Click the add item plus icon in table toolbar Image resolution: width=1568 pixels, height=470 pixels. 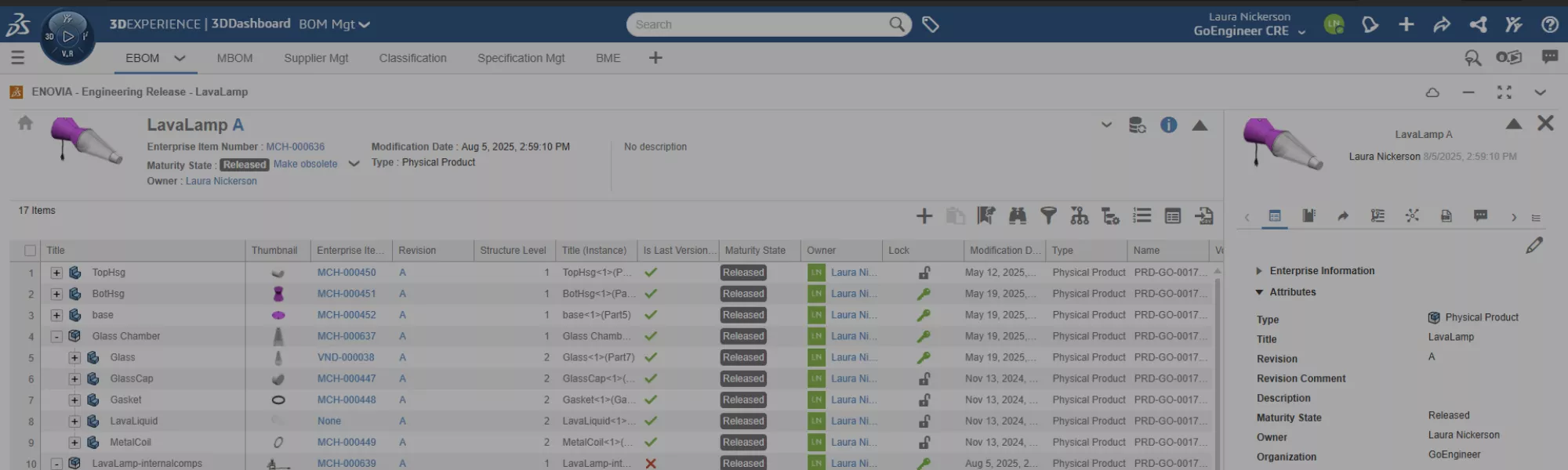[924, 216]
